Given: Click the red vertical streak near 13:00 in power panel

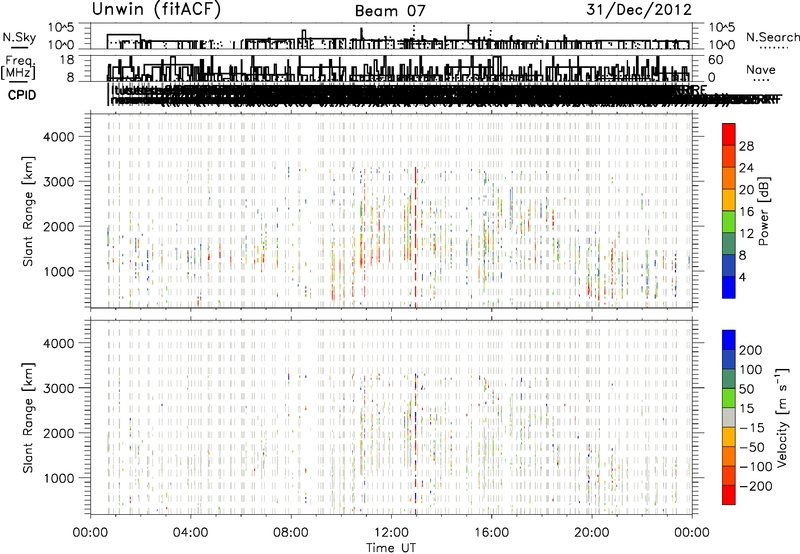Looking at the screenshot, I should 416,237.
